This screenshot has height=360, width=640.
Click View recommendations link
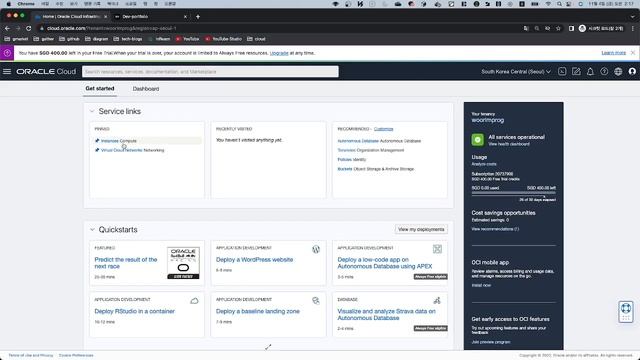[x=495, y=229]
